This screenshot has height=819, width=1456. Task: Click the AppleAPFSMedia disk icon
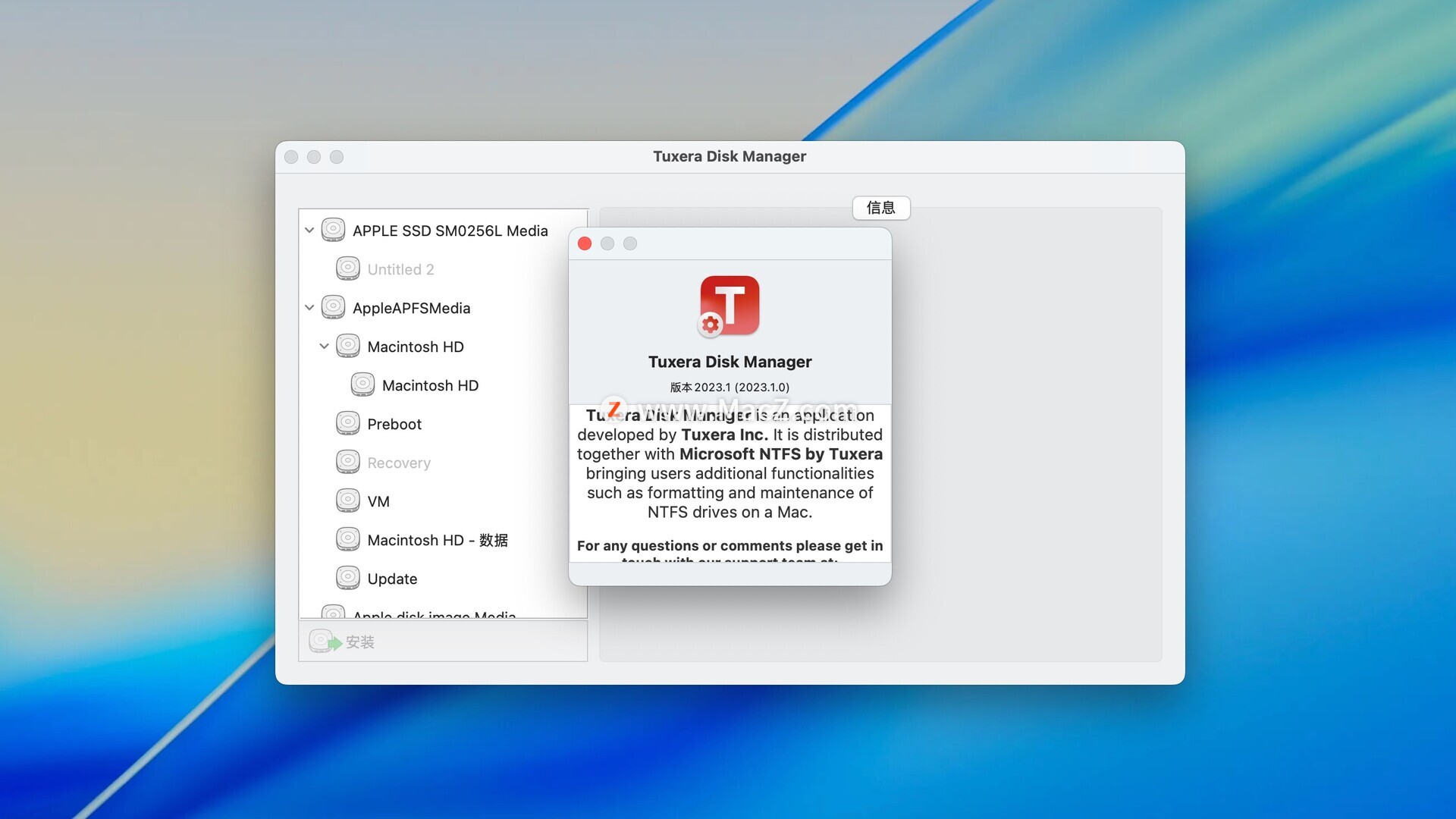333,307
